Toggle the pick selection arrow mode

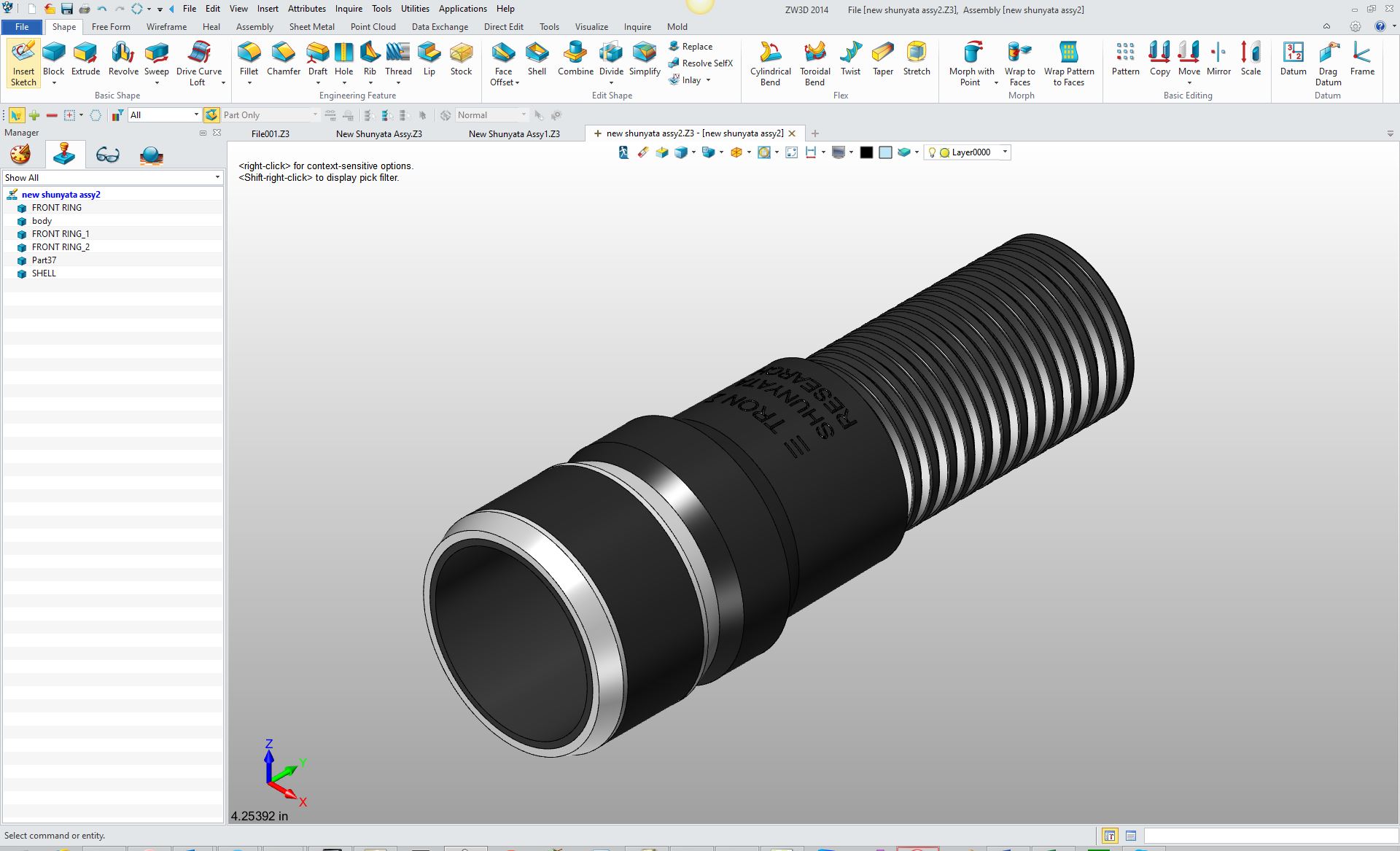pyautogui.click(x=16, y=115)
